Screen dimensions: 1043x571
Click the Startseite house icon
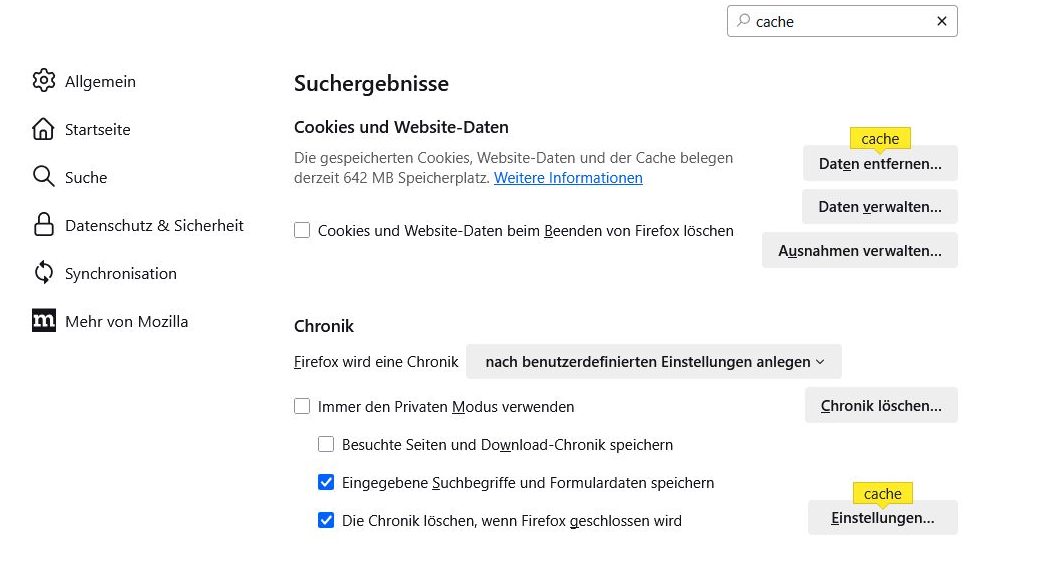tap(44, 129)
